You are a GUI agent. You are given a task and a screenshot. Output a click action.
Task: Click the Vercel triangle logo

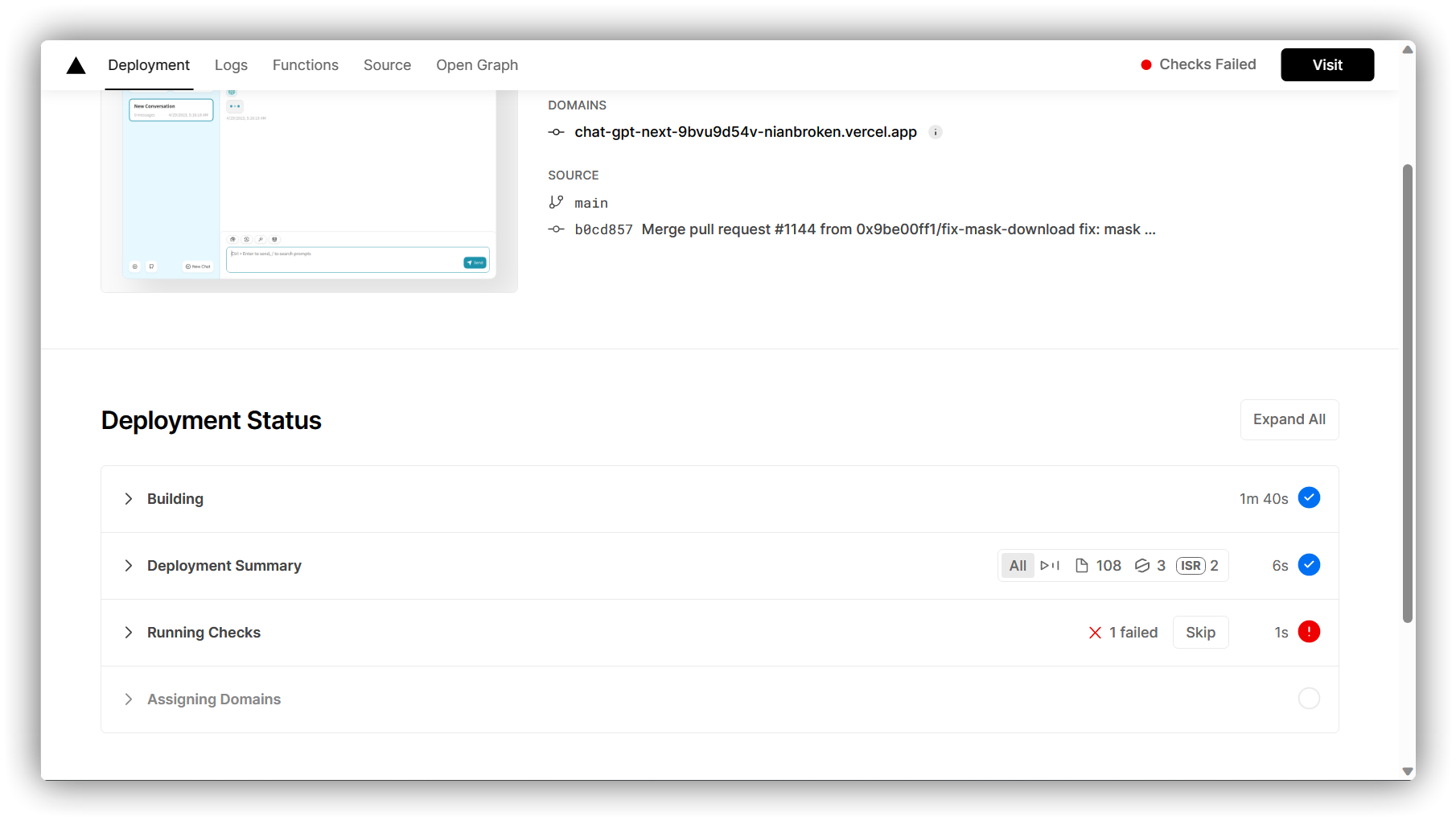(x=76, y=65)
